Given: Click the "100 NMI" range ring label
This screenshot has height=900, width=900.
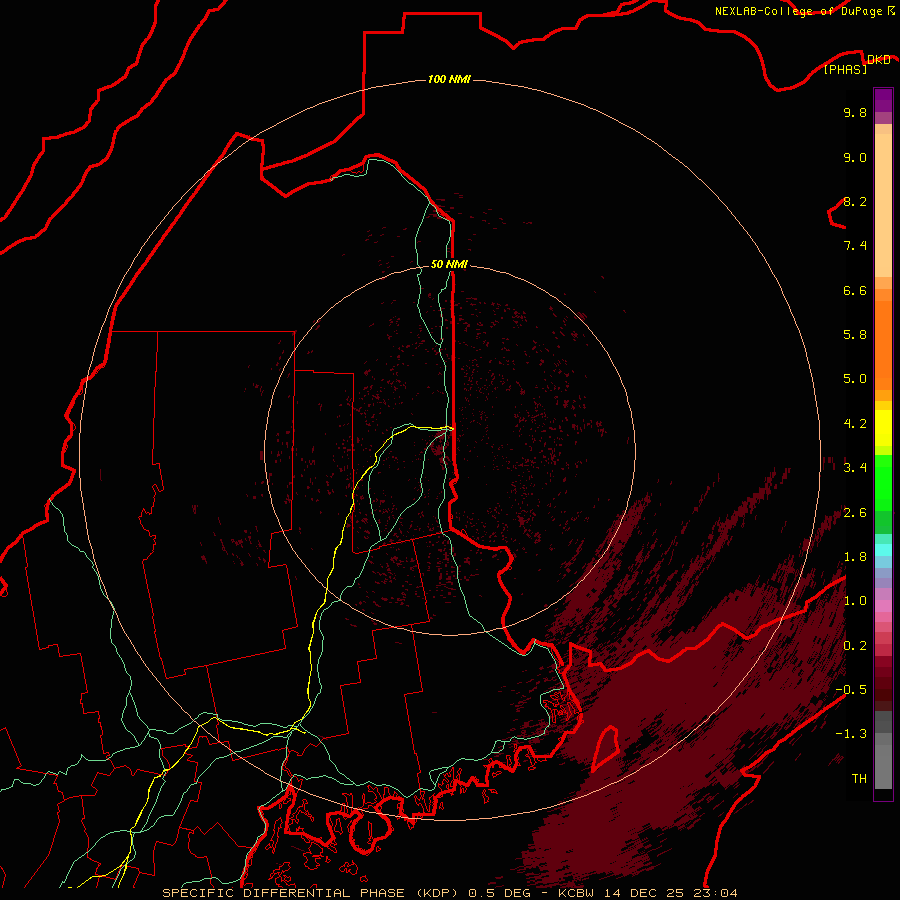Looking at the screenshot, I should [449, 79].
